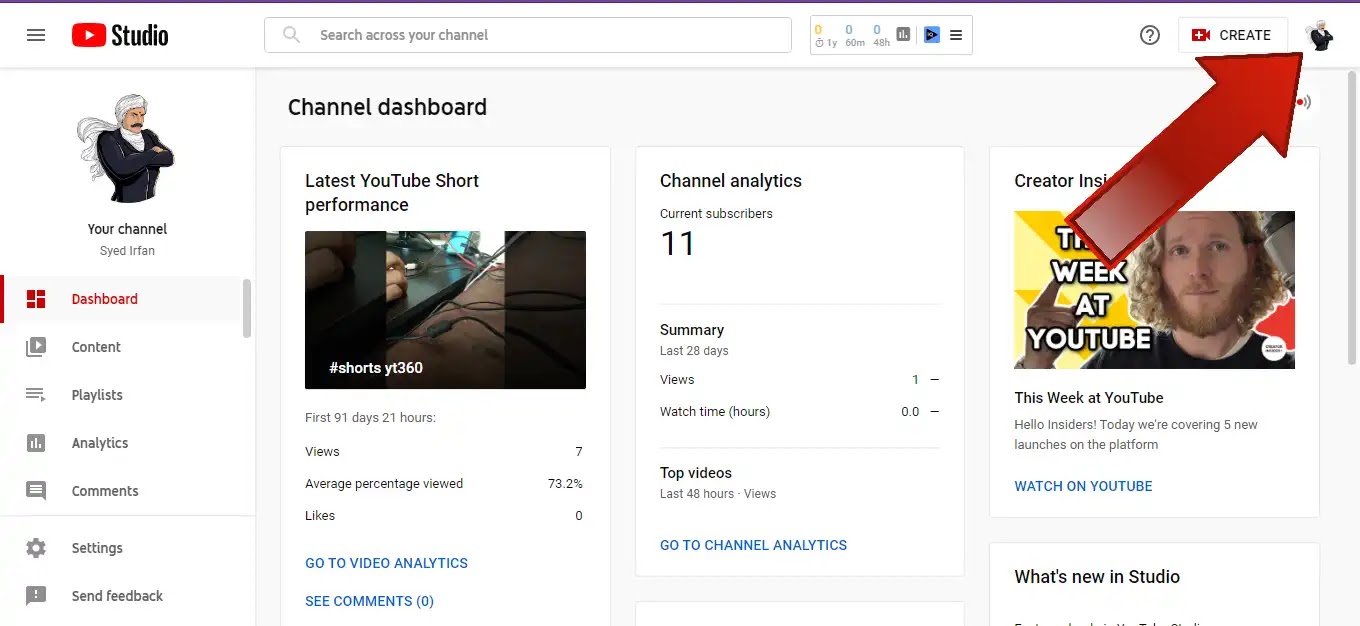Click the 'Your channel' sidebar label

coord(127,229)
